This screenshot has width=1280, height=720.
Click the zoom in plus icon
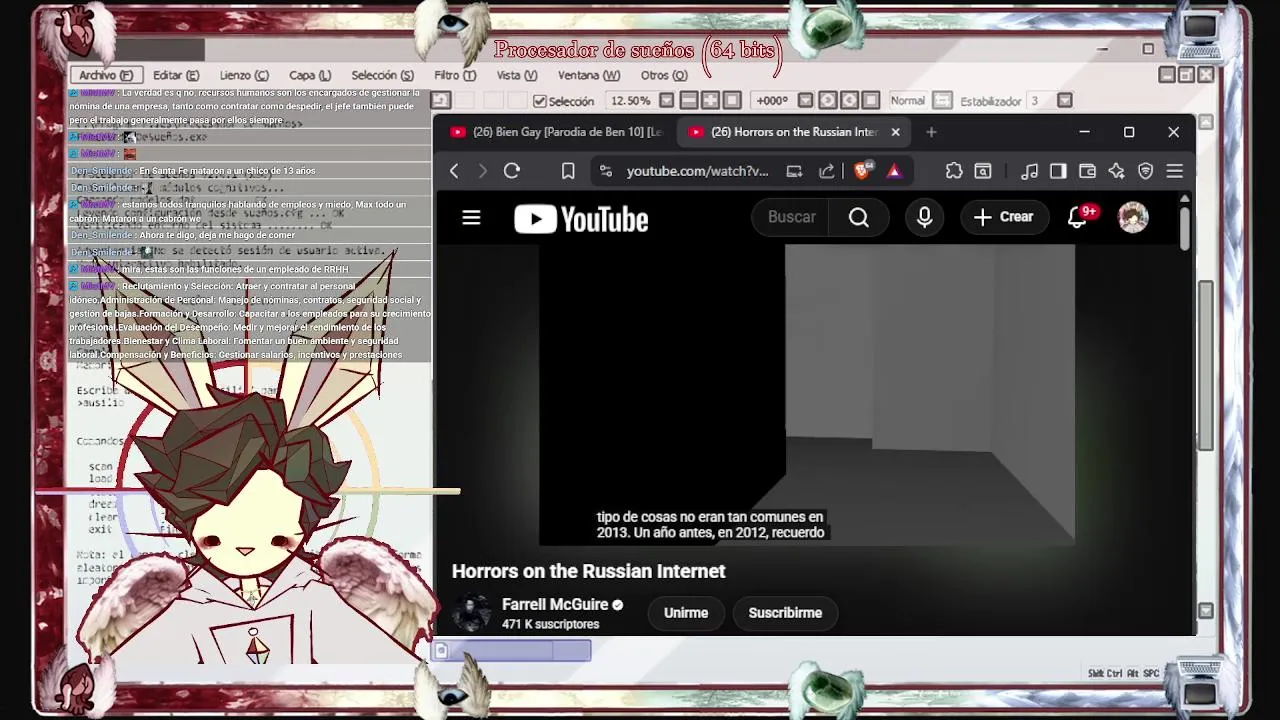pyautogui.click(x=711, y=100)
